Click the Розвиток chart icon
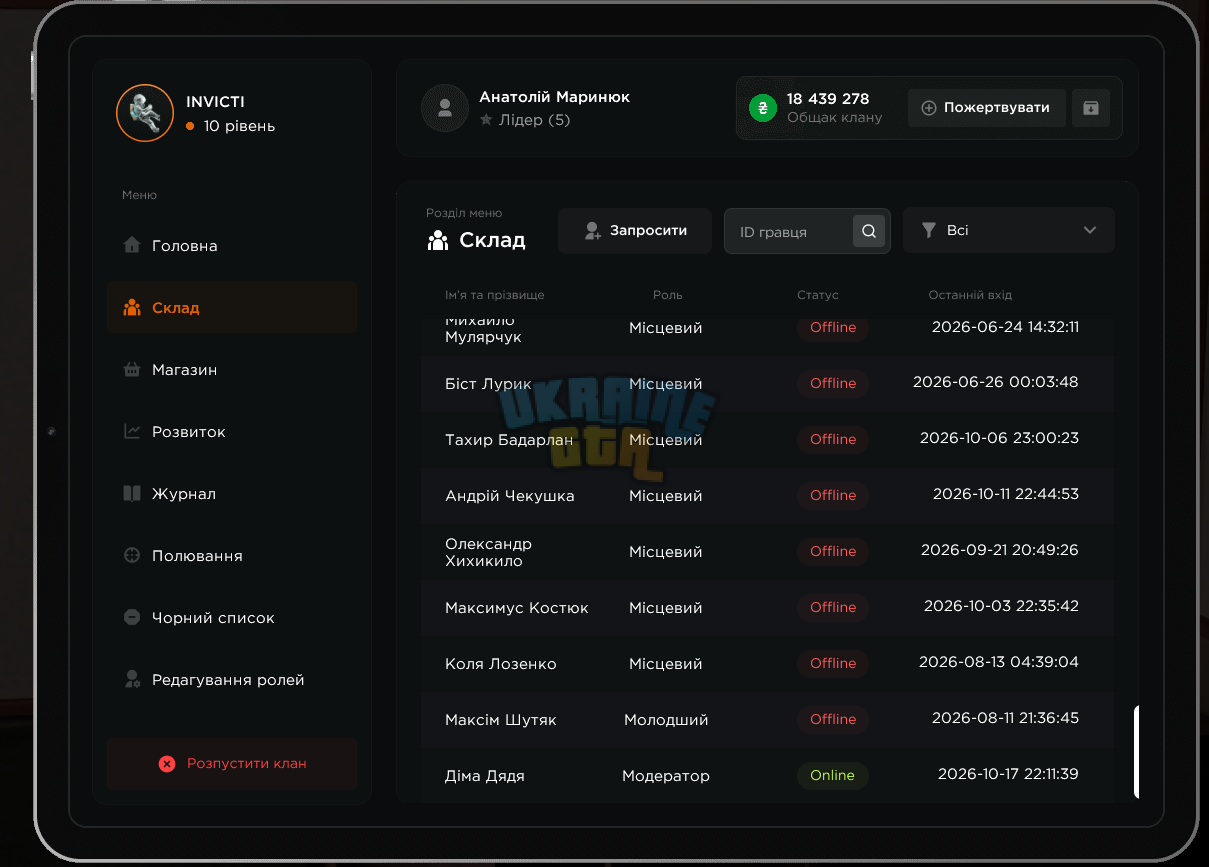Screen dimensions: 1209x867 (131, 431)
